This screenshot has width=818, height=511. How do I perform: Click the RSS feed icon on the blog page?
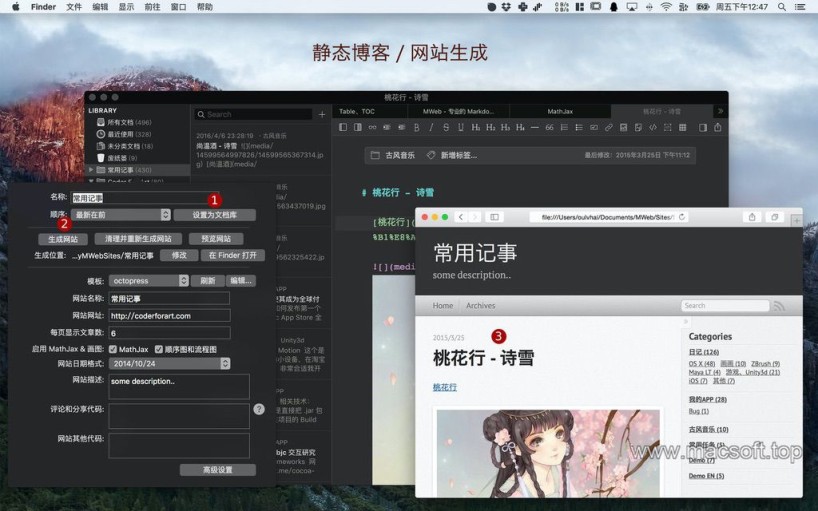tap(779, 306)
